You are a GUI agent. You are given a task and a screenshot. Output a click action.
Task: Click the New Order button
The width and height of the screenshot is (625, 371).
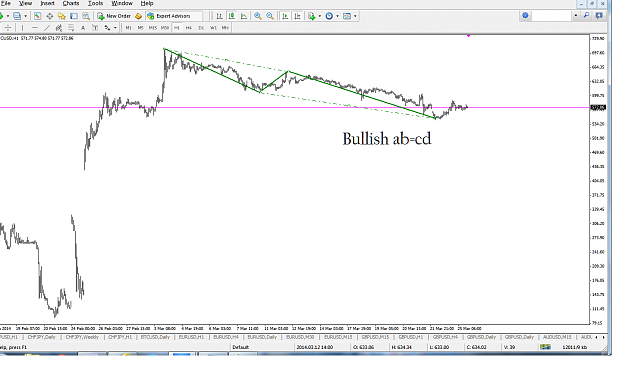pos(114,16)
